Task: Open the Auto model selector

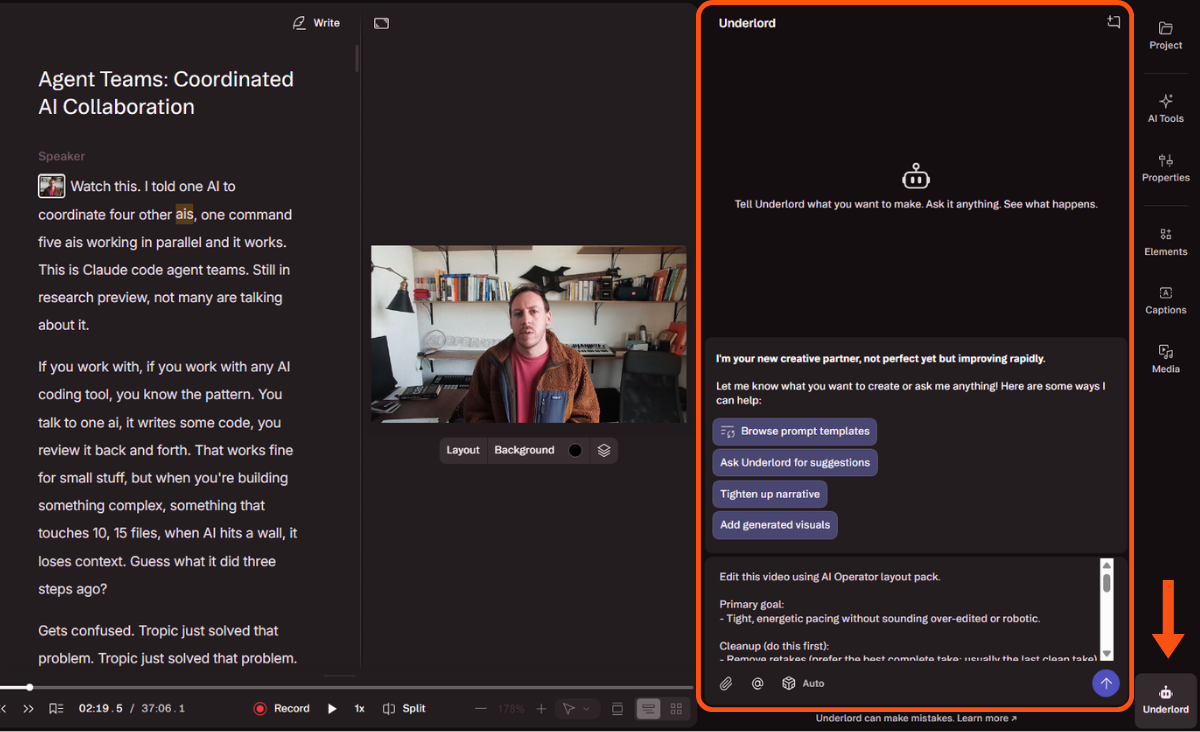Action: [x=803, y=684]
